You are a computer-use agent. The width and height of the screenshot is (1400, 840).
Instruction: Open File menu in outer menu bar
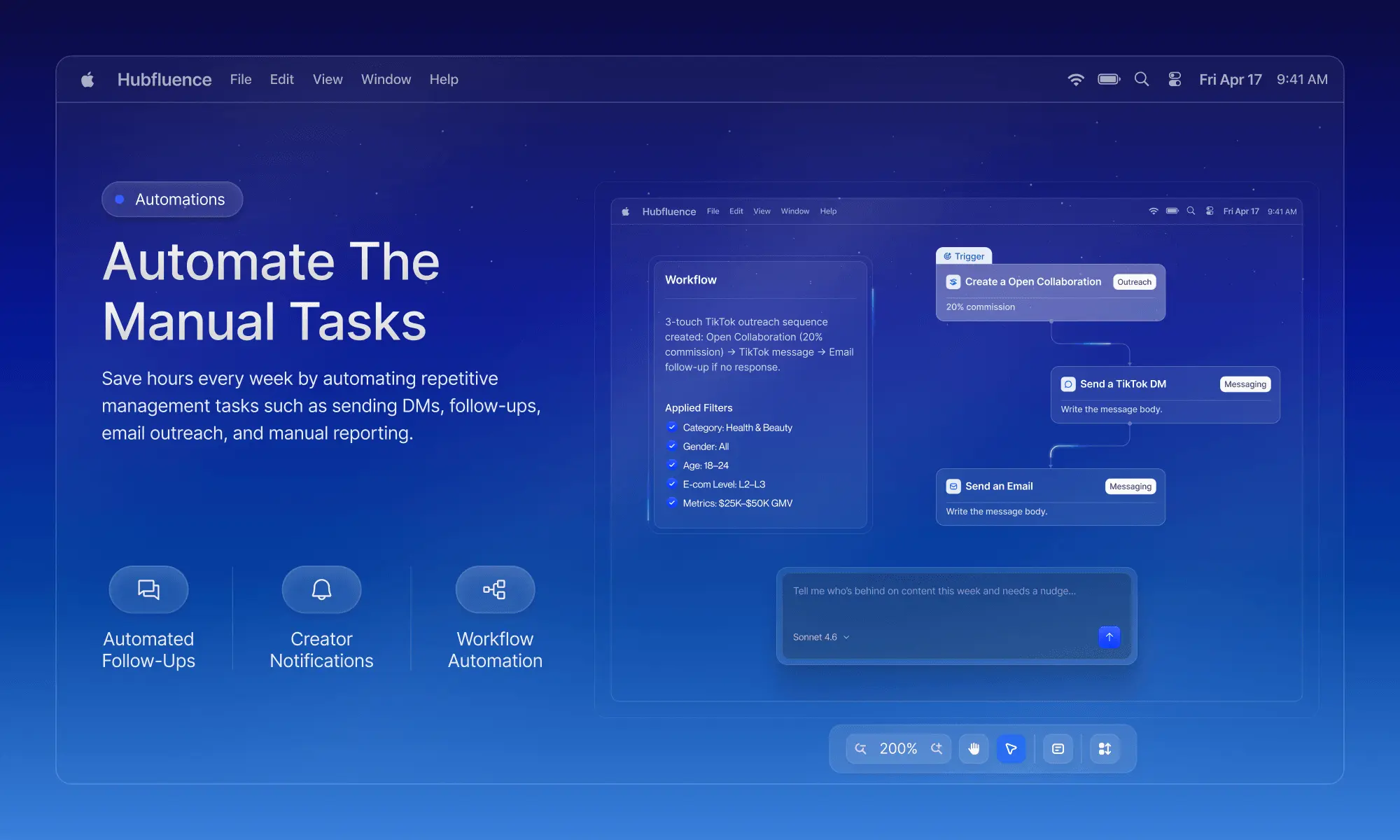tap(241, 80)
